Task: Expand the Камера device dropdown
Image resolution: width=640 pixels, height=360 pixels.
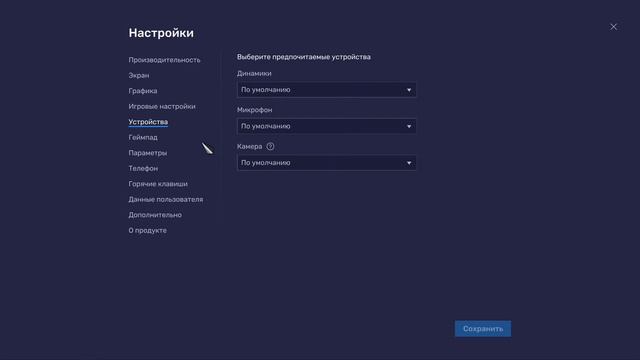Action: 327,163
